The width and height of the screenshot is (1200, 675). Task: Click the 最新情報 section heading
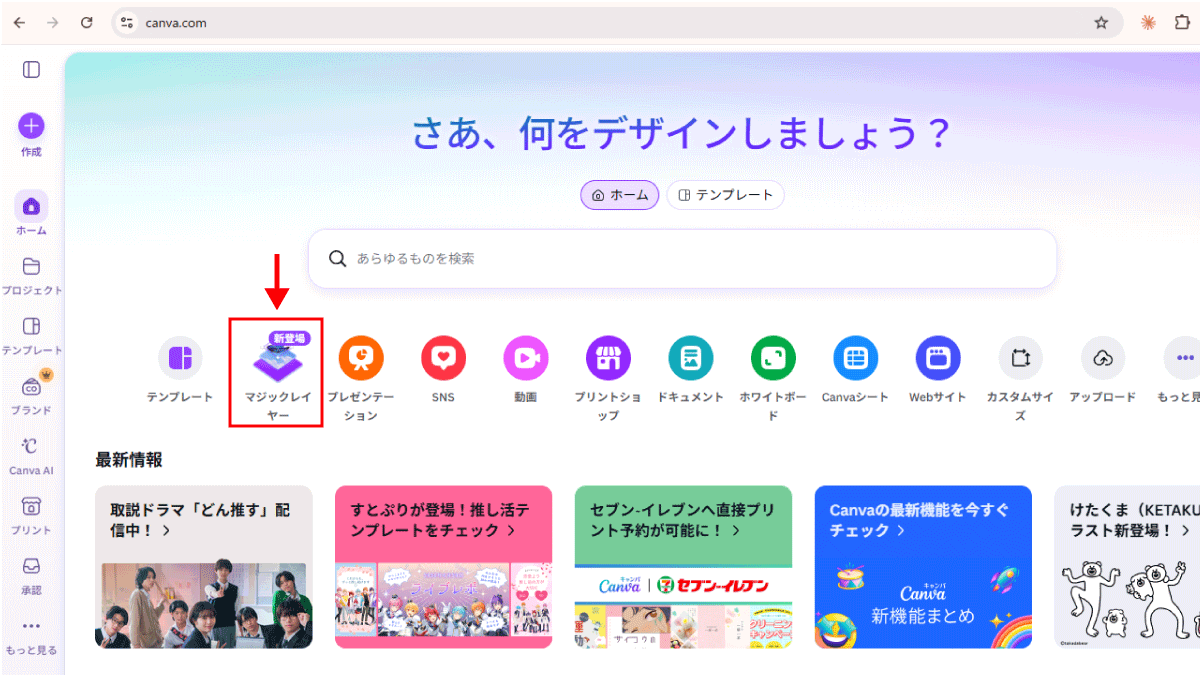click(x=129, y=460)
